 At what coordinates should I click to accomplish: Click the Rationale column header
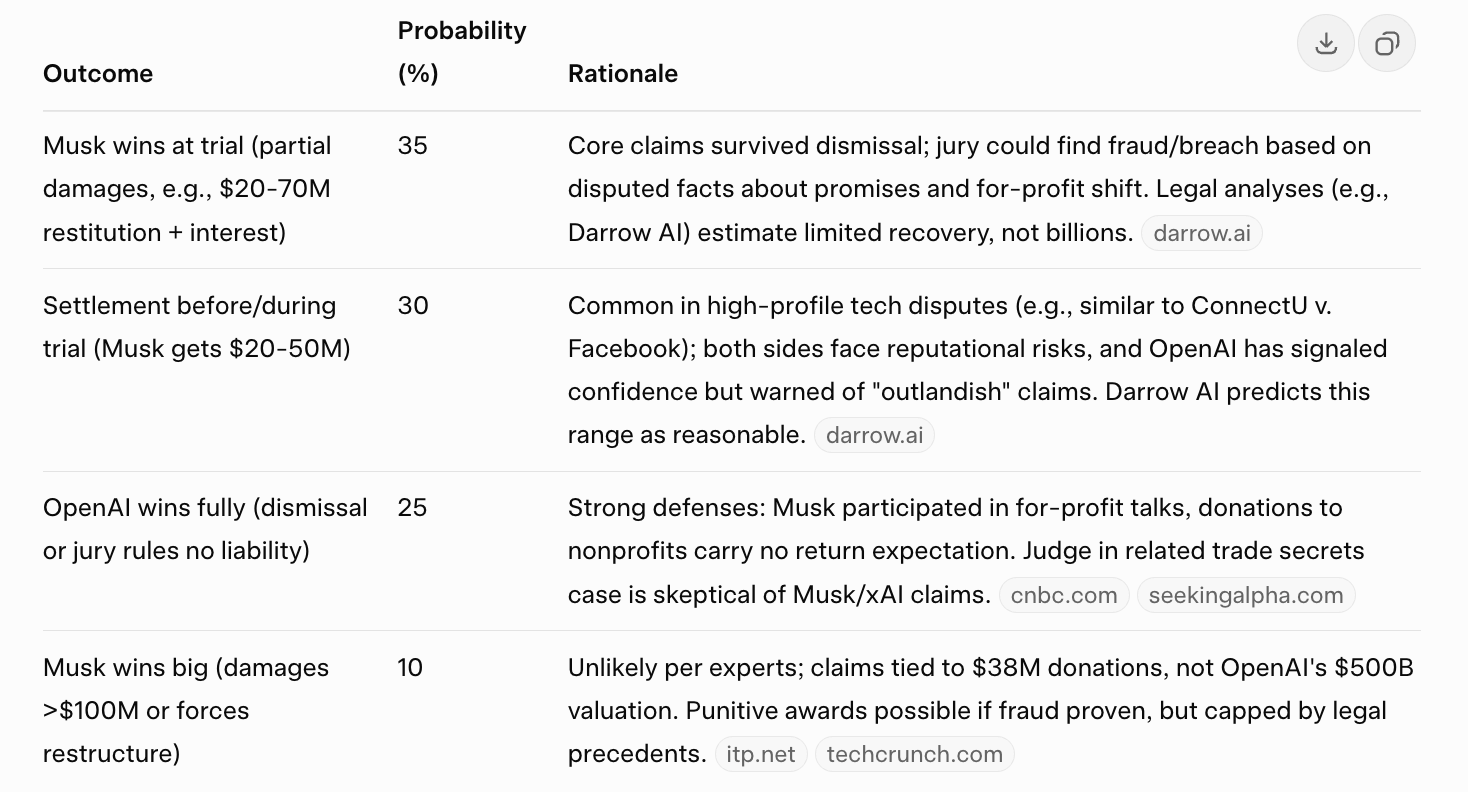coord(622,74)
